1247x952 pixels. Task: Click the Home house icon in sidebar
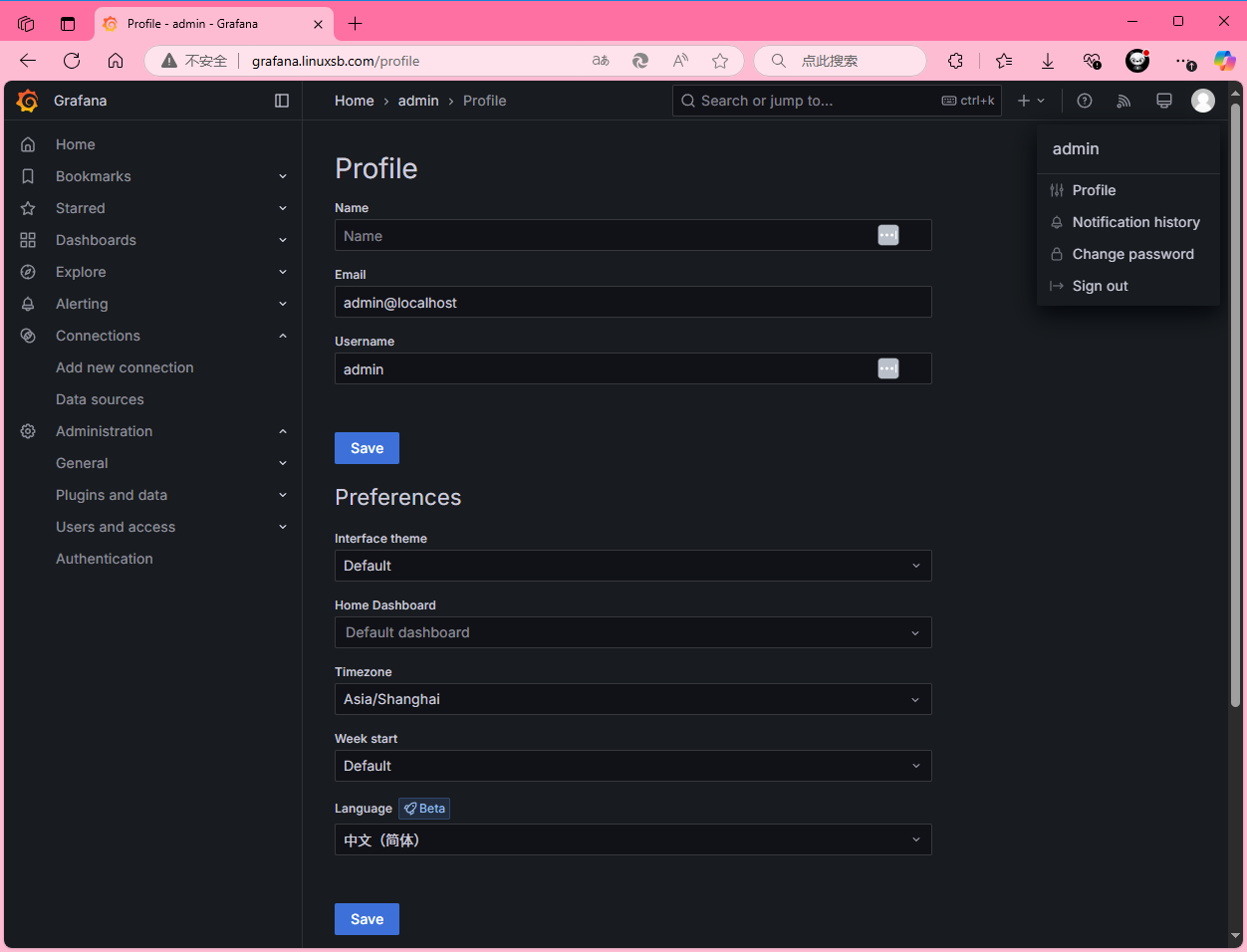[x=28, y=144]
